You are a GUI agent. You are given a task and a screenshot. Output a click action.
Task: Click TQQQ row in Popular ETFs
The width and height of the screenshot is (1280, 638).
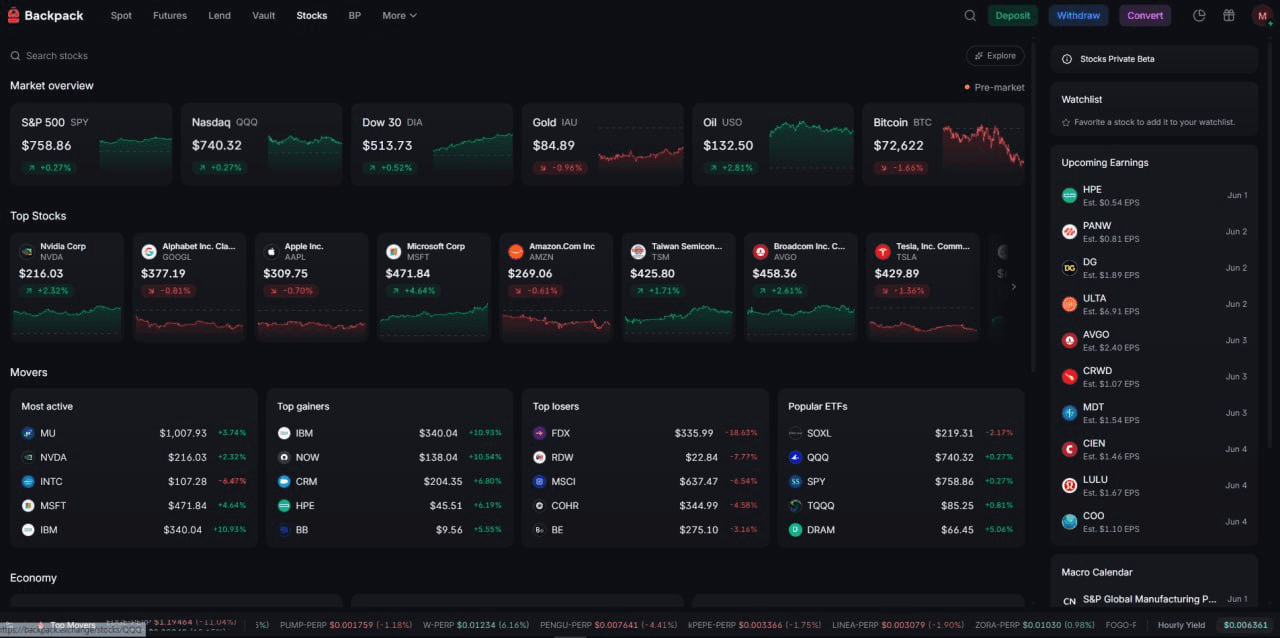click(901, 505)
